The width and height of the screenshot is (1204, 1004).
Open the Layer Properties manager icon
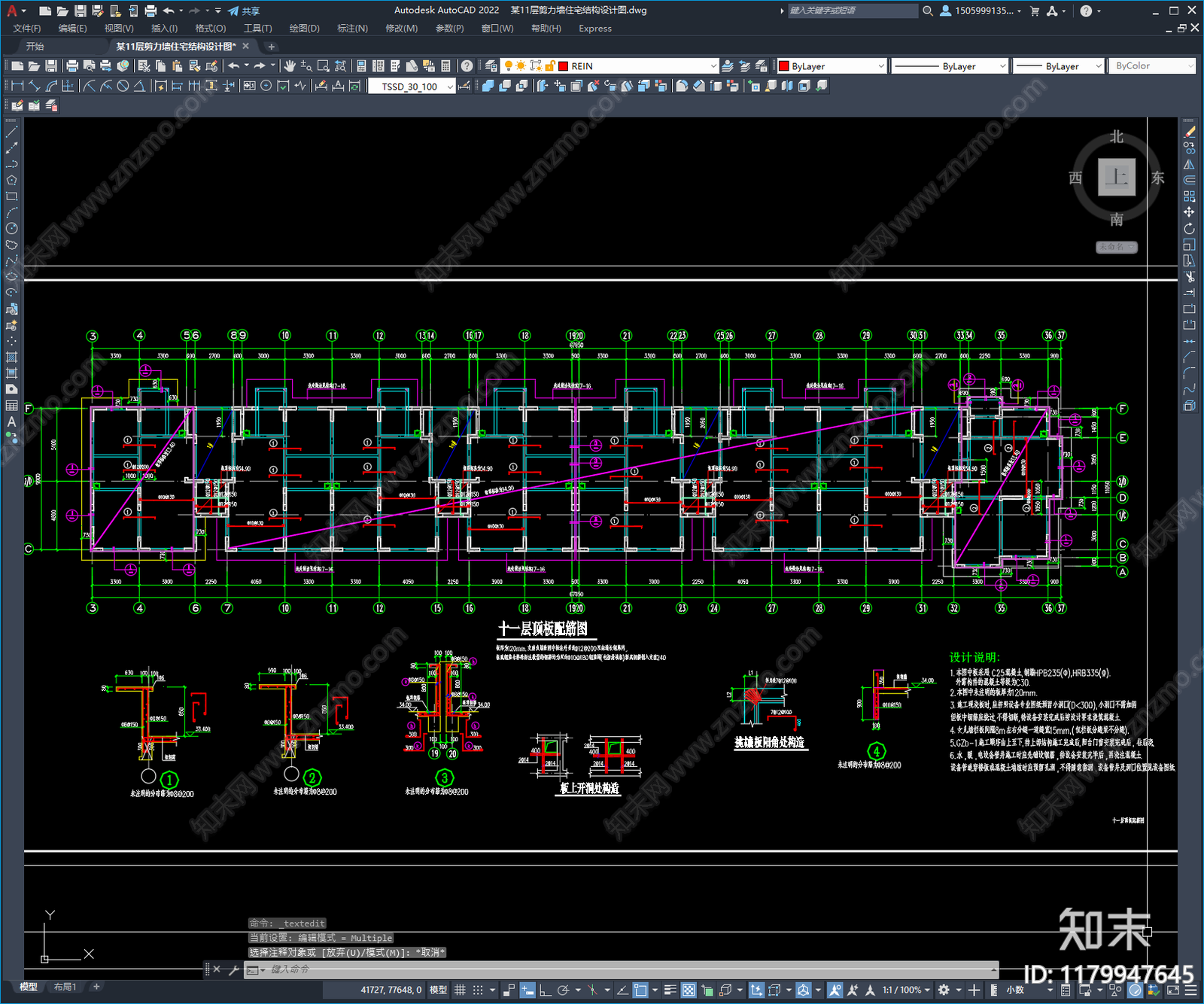coord(491,66)
